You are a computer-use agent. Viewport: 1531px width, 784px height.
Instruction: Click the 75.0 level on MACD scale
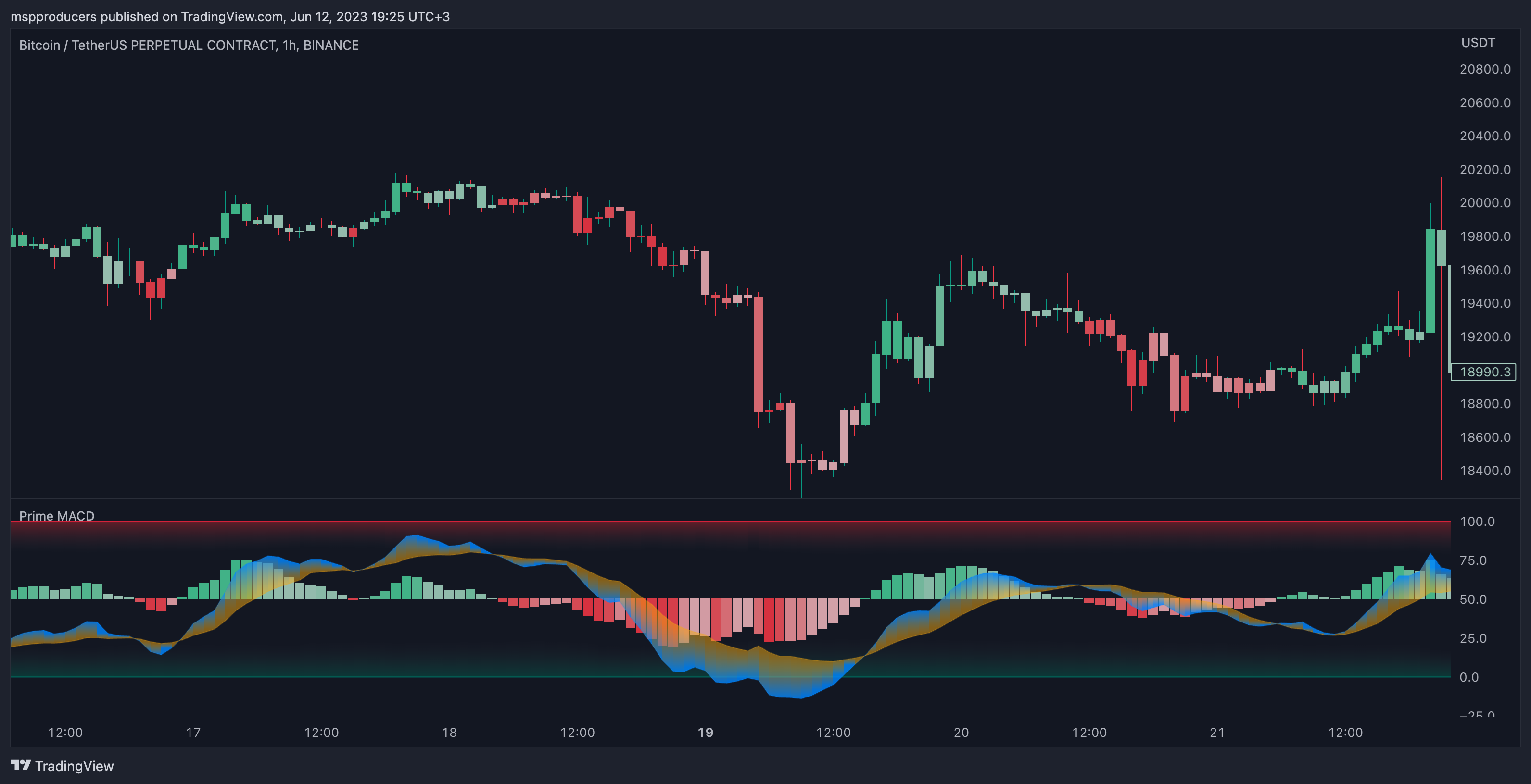point(1473,560)
